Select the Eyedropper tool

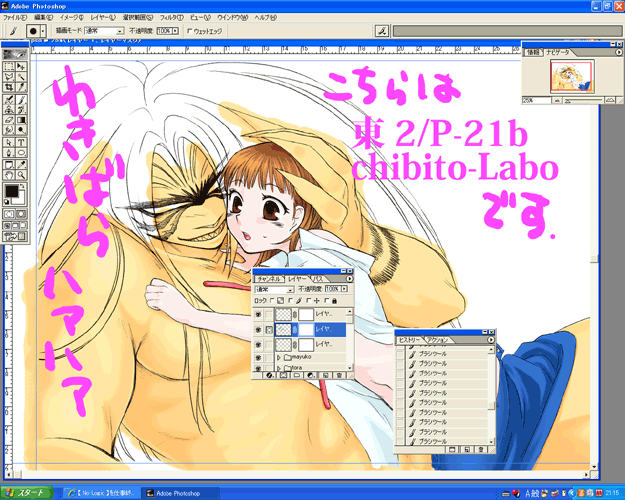pos(21,165)
